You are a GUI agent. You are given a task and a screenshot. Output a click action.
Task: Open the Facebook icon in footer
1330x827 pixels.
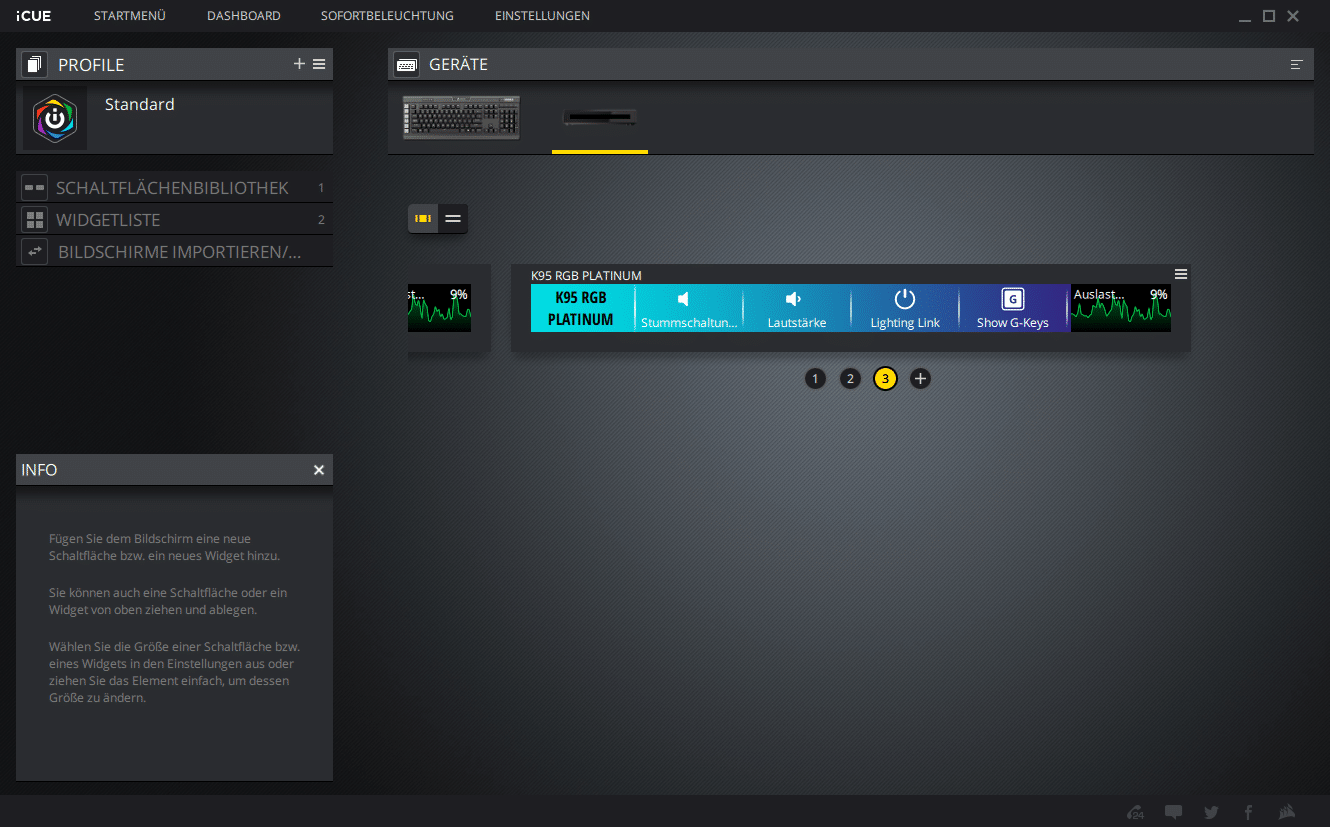(1248, 812)
